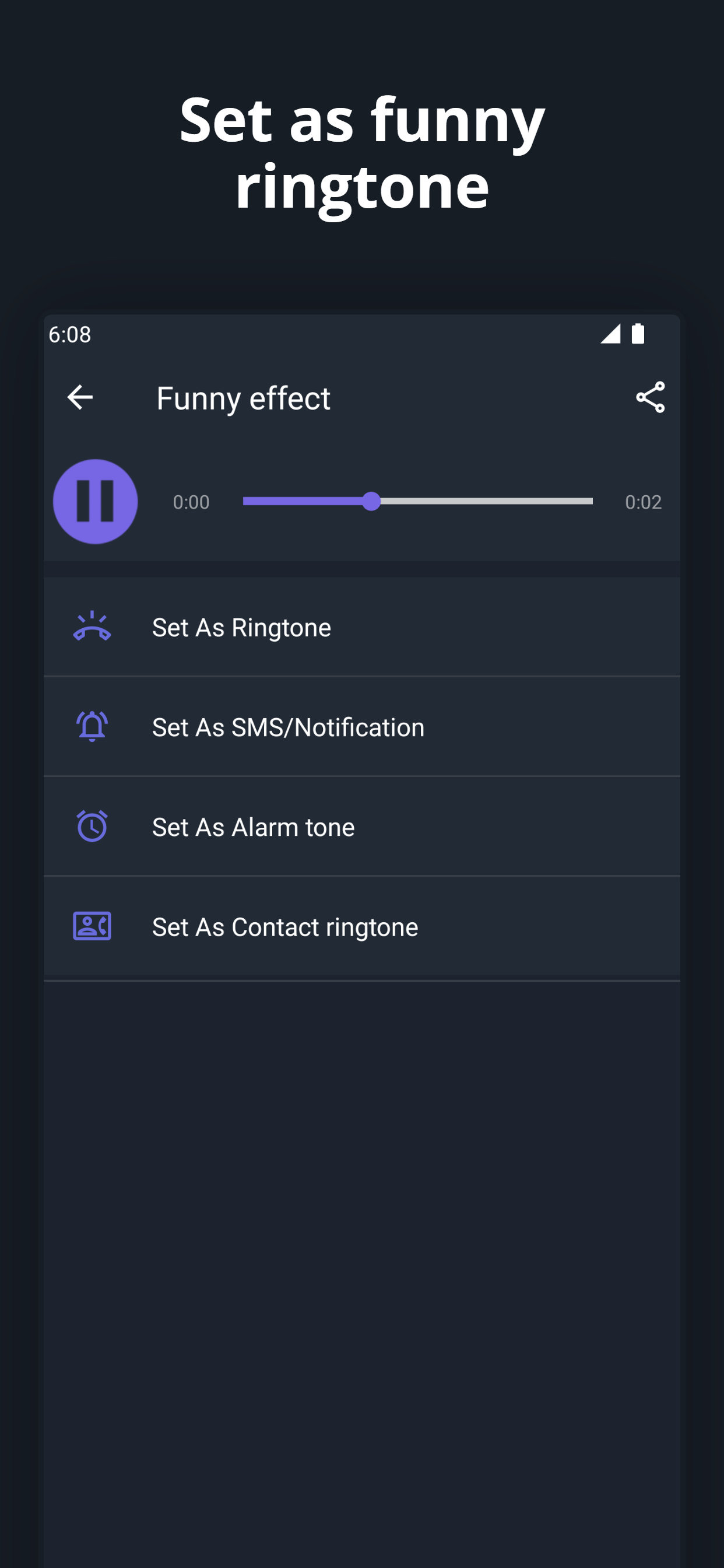Click the ringing phone icon
Image resolution: width=724 pixels, height=1568 pixels.
pyautogui.click(x=92, y=627)
